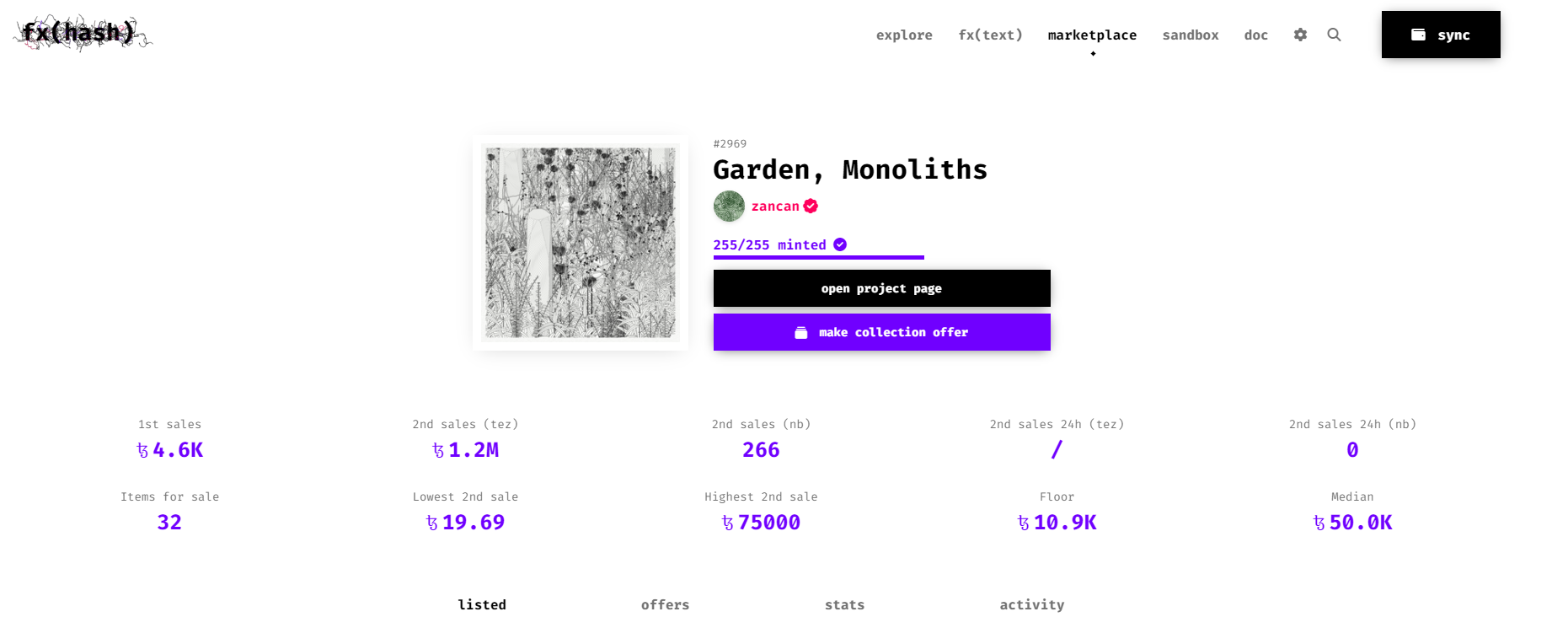Viewport: 1568px width, 617px height.
Task: Open the doc menu link
Action: (x=1255, y=35)
